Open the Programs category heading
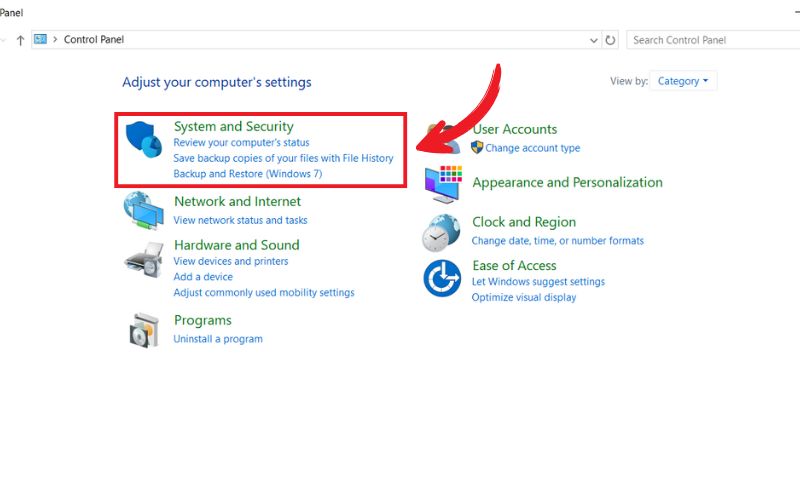Image resolution: width=800 pixels, height=500 pixels. [x=203, y=320]
